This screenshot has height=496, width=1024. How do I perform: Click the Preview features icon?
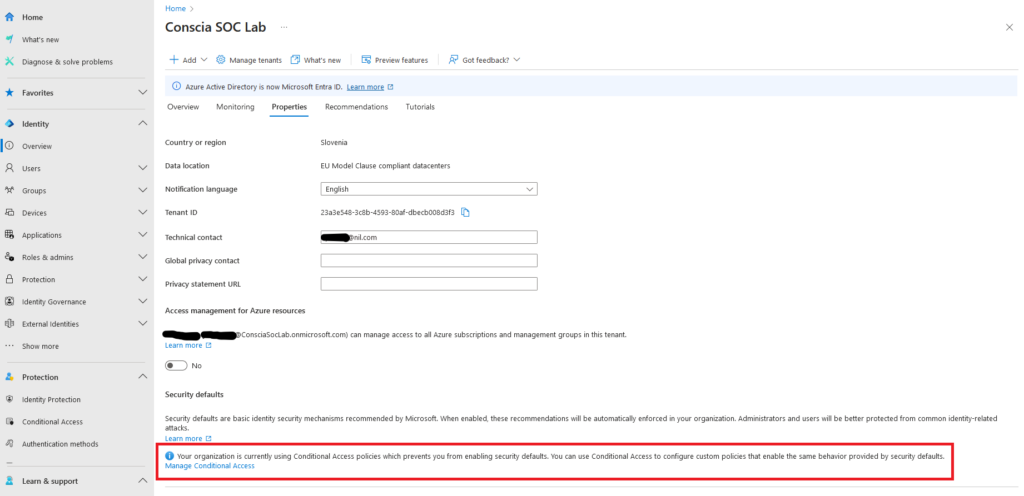(366, 59)
